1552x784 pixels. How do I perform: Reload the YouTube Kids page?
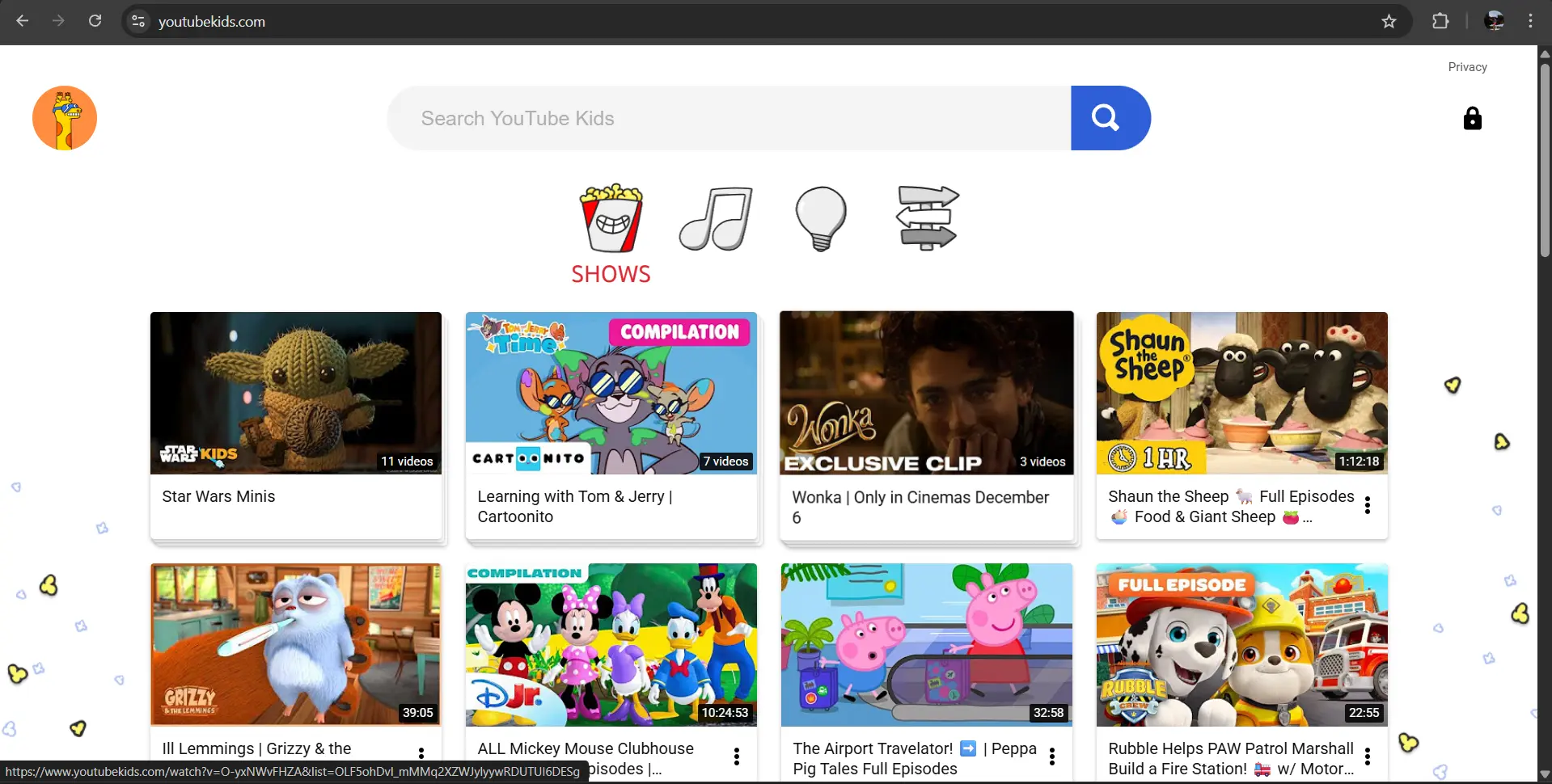pyautogui.click(x=95, y=21)
